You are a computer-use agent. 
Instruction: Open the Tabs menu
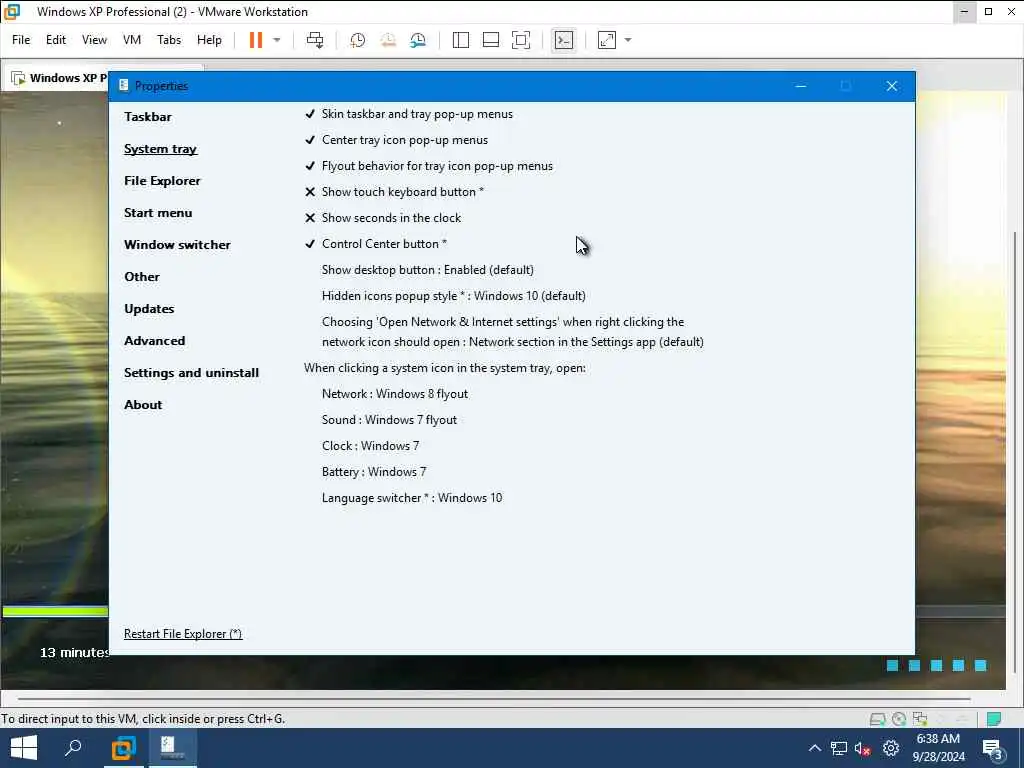pos(169,40)
